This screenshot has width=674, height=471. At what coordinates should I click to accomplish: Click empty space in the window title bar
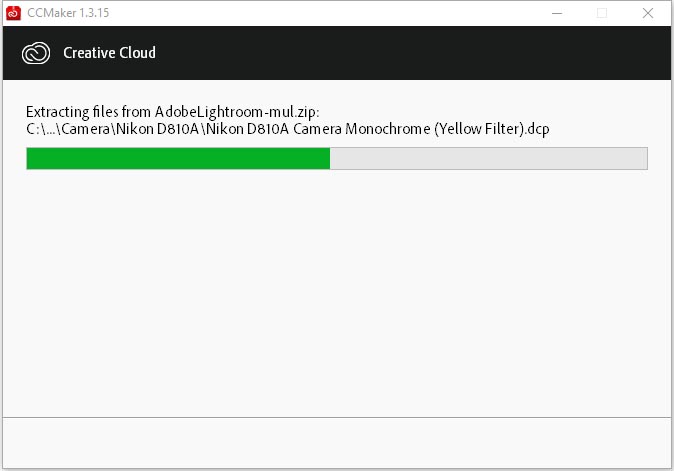(327, 13)
